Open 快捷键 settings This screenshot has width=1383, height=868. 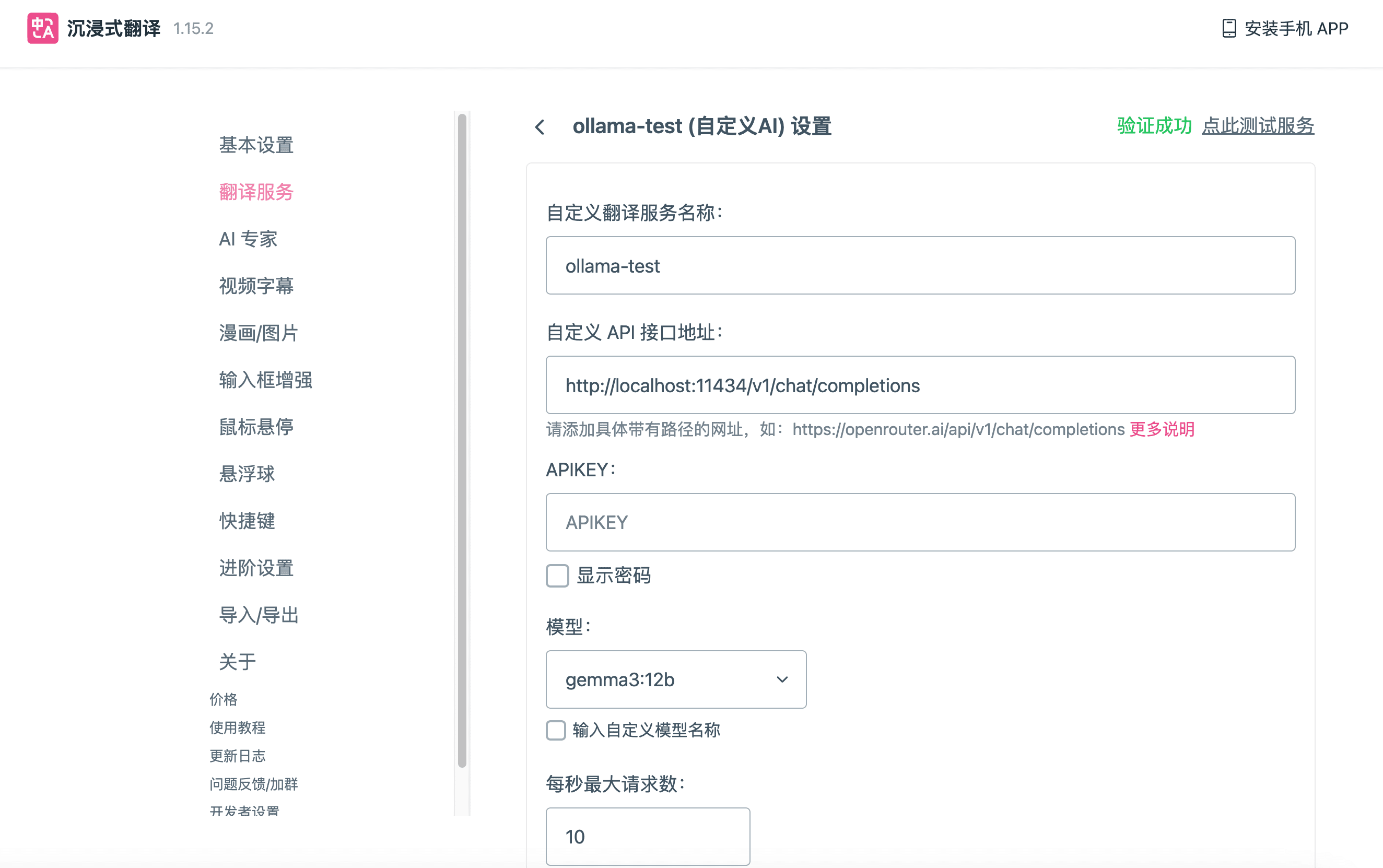tap(247, 521)
